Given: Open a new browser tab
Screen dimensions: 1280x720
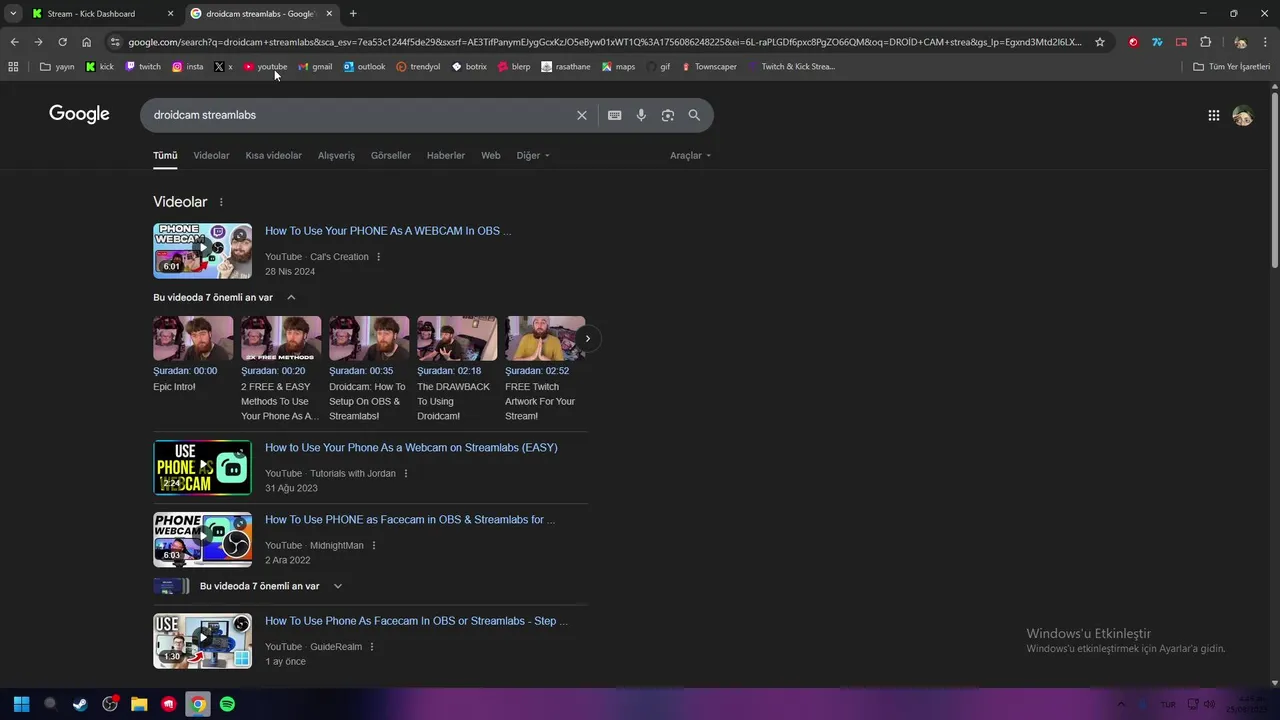Looking at the screenshot, I should click(353, 14).
